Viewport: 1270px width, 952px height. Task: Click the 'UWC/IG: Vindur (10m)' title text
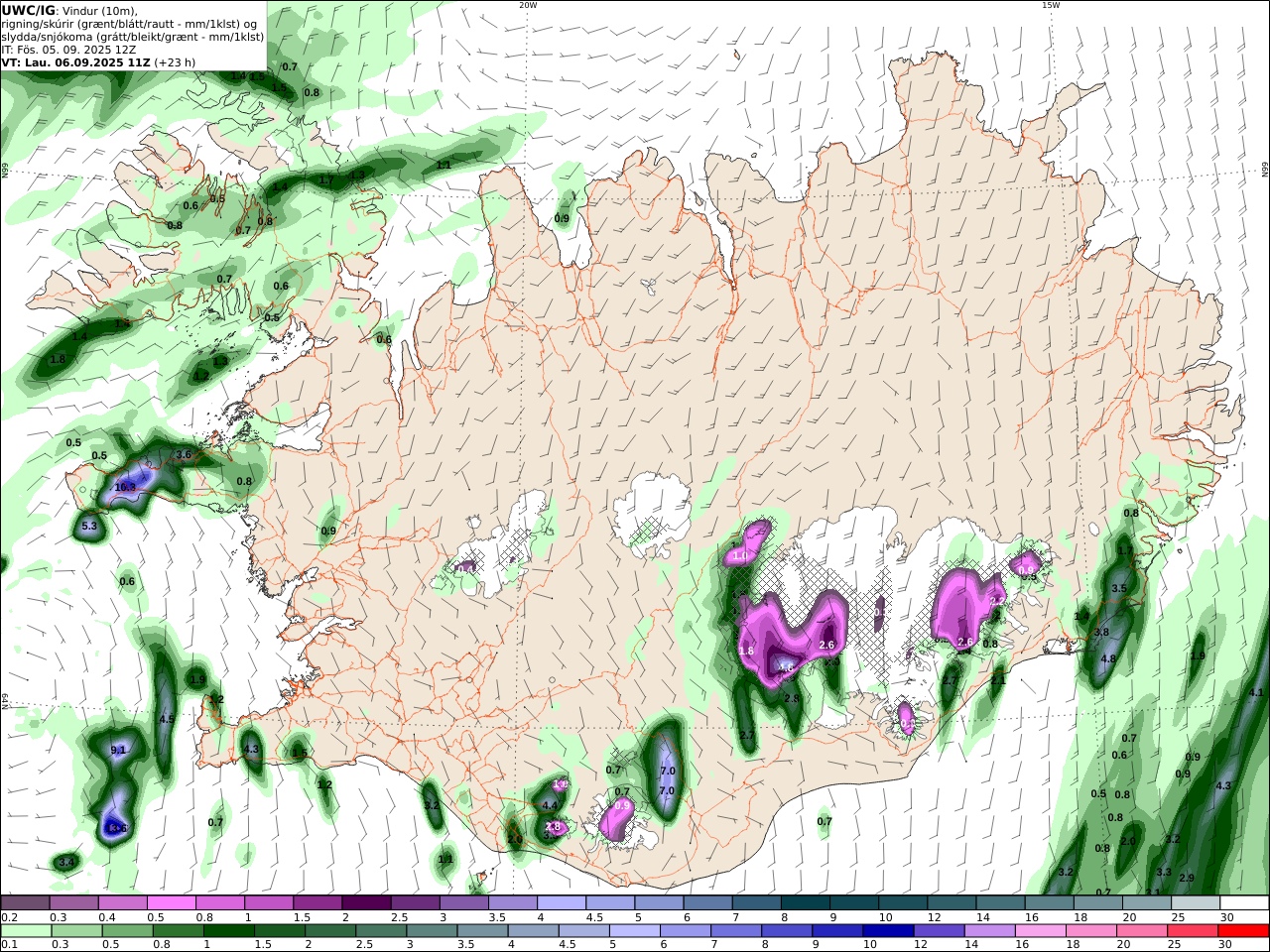click(69, 10)
